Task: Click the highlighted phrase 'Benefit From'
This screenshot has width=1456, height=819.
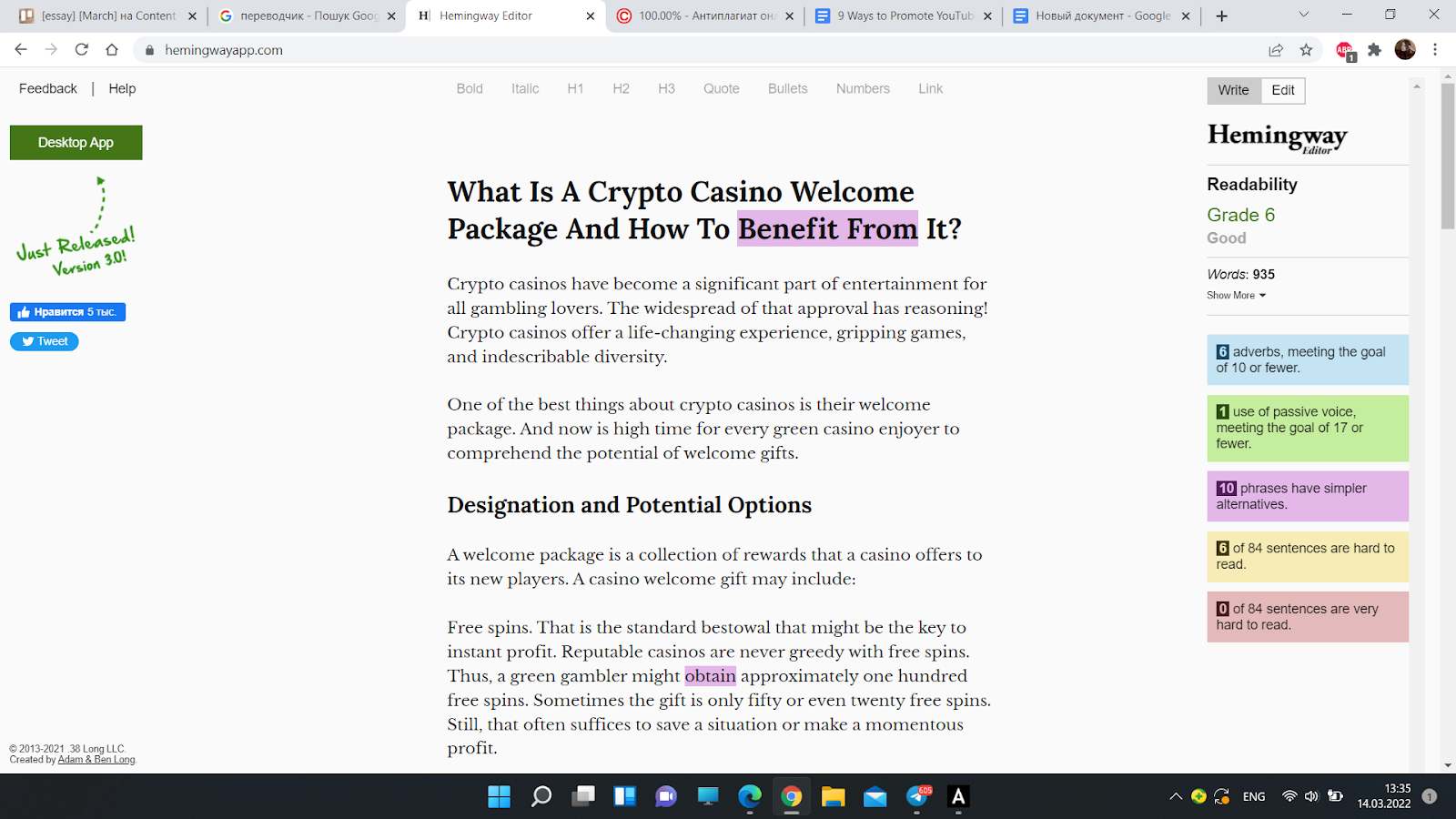Action: tap(828, 229)
